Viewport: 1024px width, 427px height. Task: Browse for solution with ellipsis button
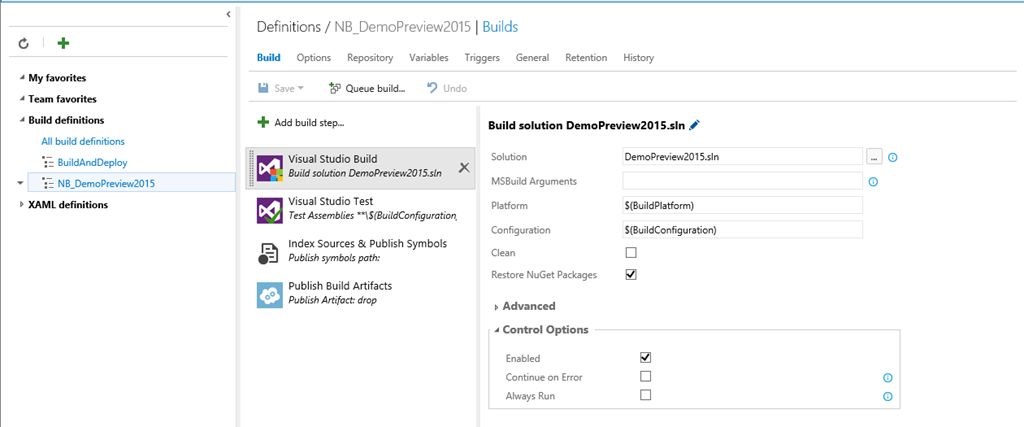click(874, 157)
